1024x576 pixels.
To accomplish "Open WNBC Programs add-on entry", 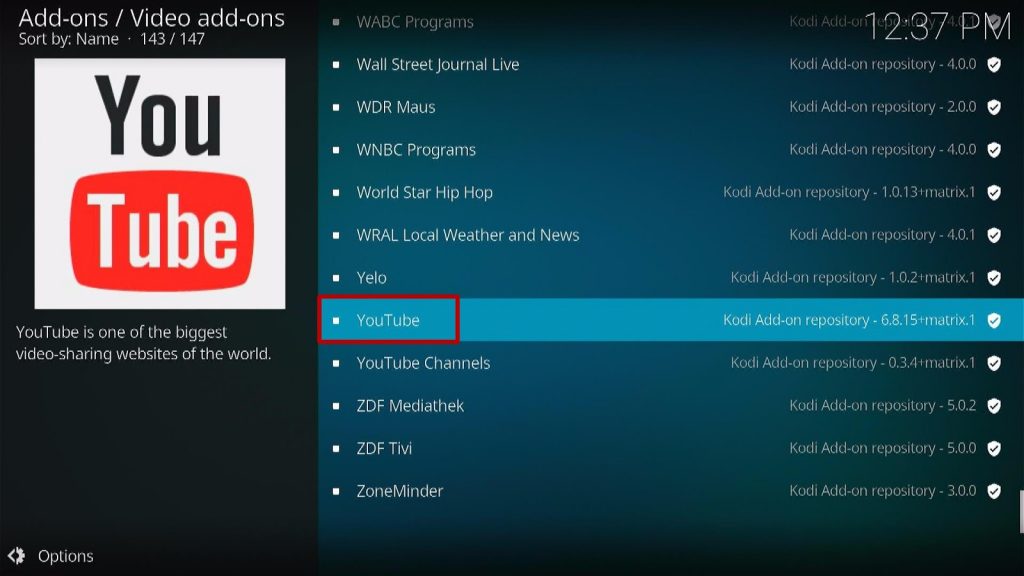I will (x=671, y=150).
